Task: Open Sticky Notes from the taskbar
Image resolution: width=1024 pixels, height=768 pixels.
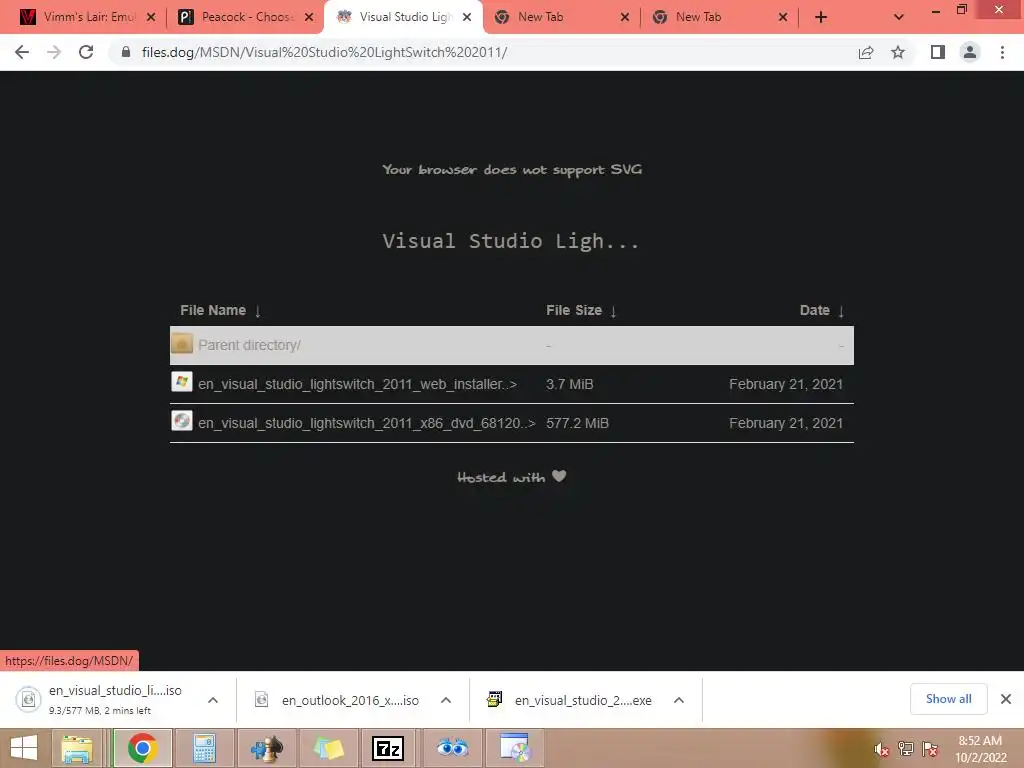Action: pyautogui.click(x=328, y=748)
